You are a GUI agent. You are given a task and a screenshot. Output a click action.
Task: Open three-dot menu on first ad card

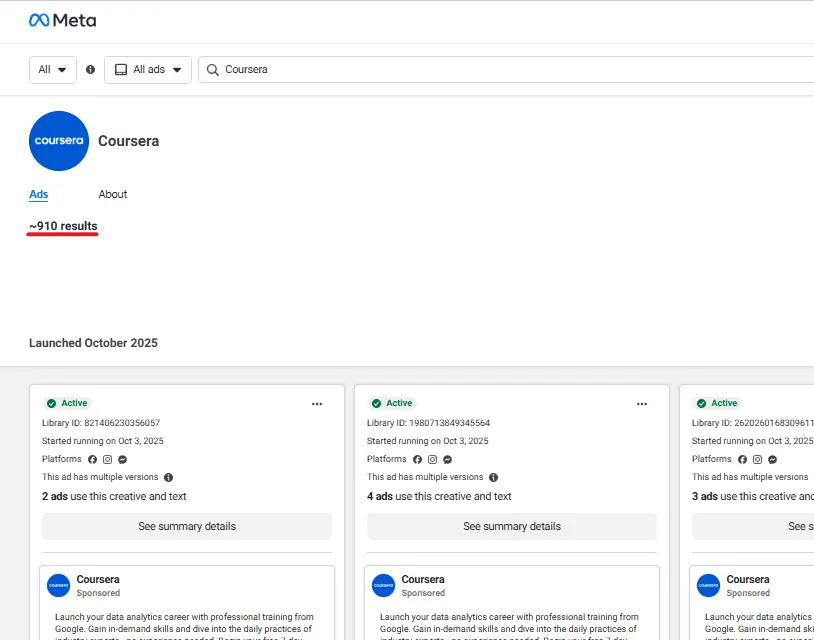(317, 404)
